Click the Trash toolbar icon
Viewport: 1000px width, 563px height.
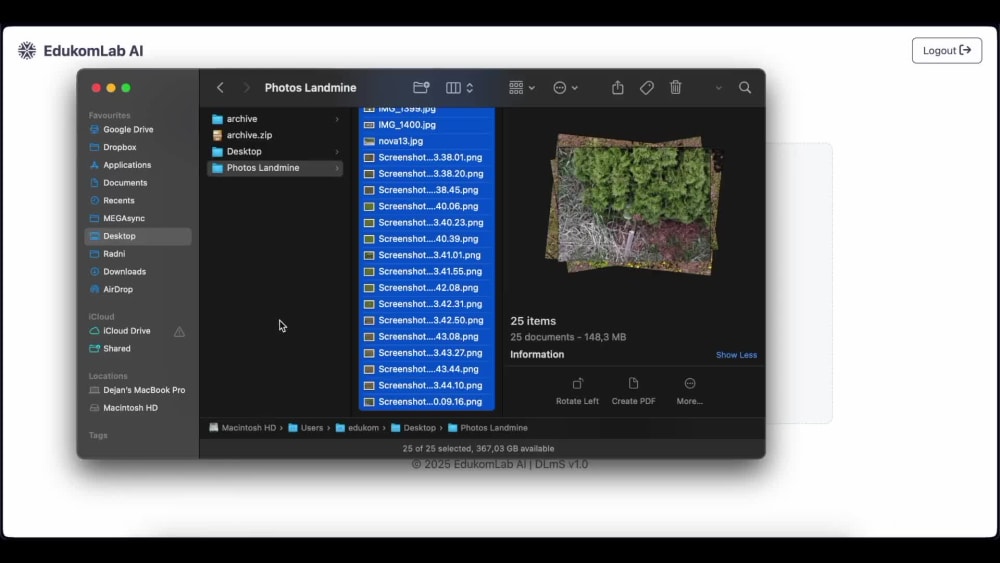675,87
